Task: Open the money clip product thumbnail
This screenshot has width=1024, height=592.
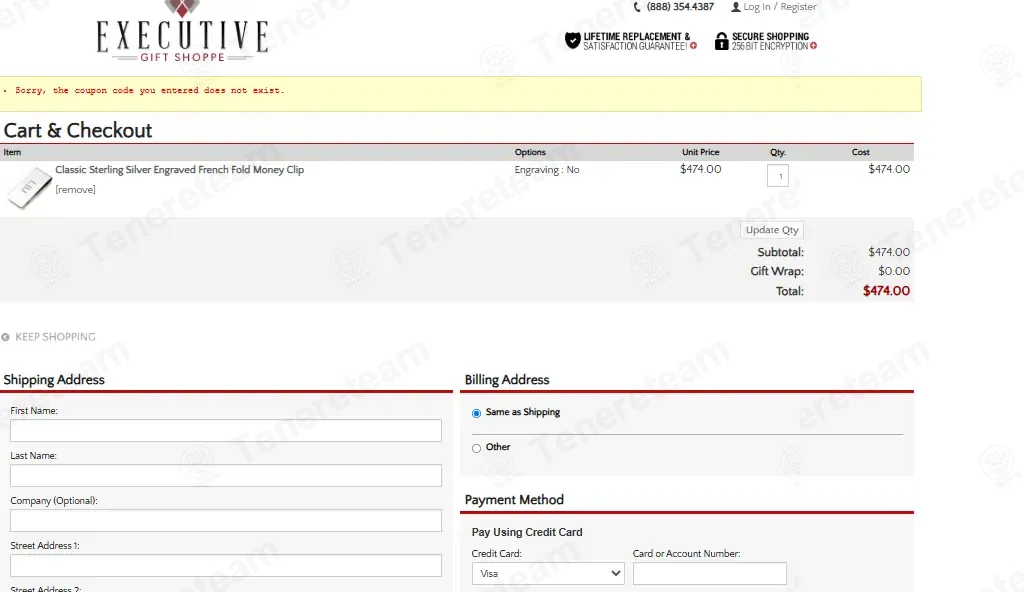Action: coord(29,188)
